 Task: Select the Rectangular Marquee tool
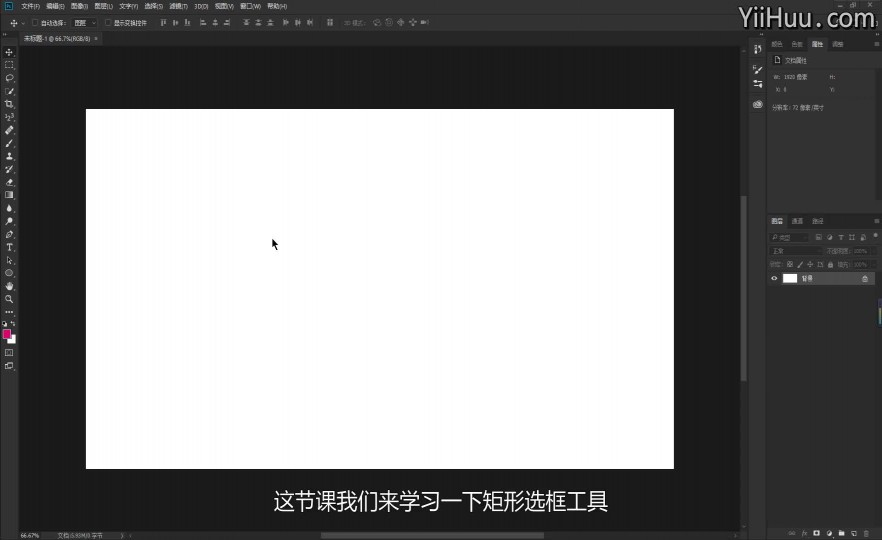point(9,65)
